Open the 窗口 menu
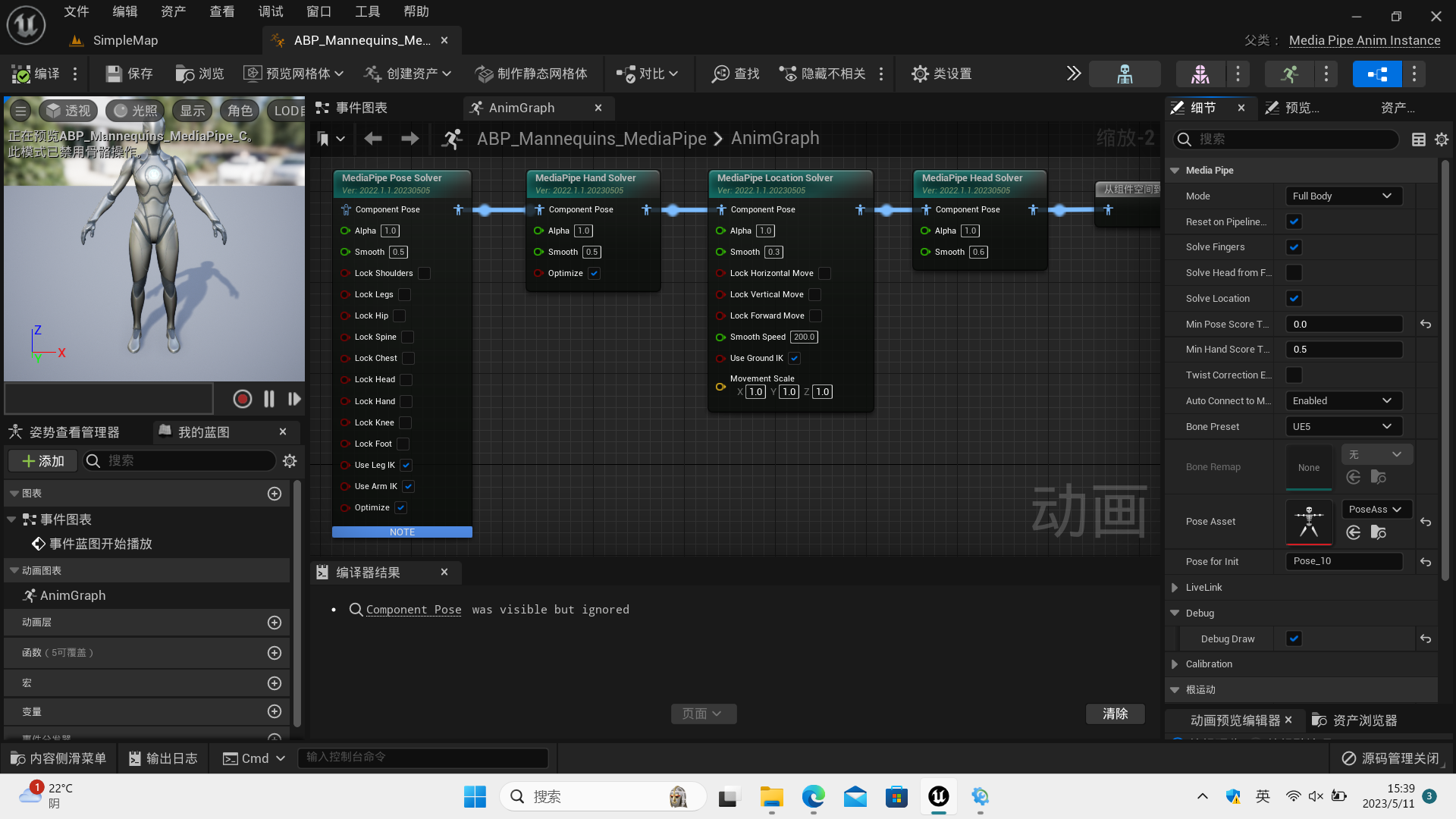Viewport: 1456px width, 819px height. 318,11
